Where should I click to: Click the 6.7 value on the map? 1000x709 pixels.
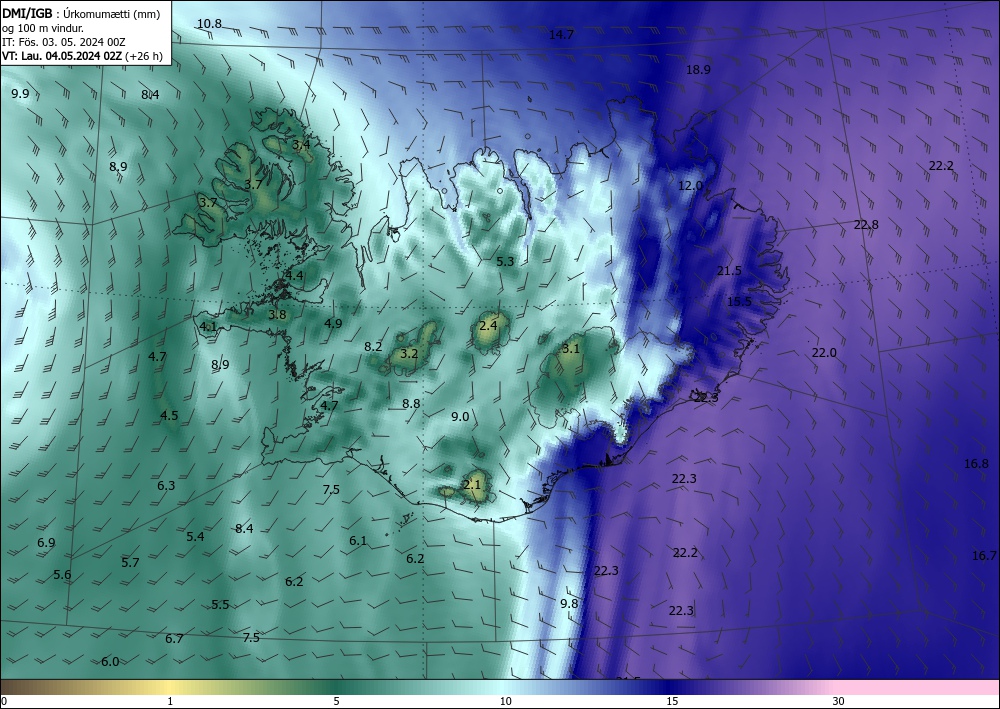[174, 639]
